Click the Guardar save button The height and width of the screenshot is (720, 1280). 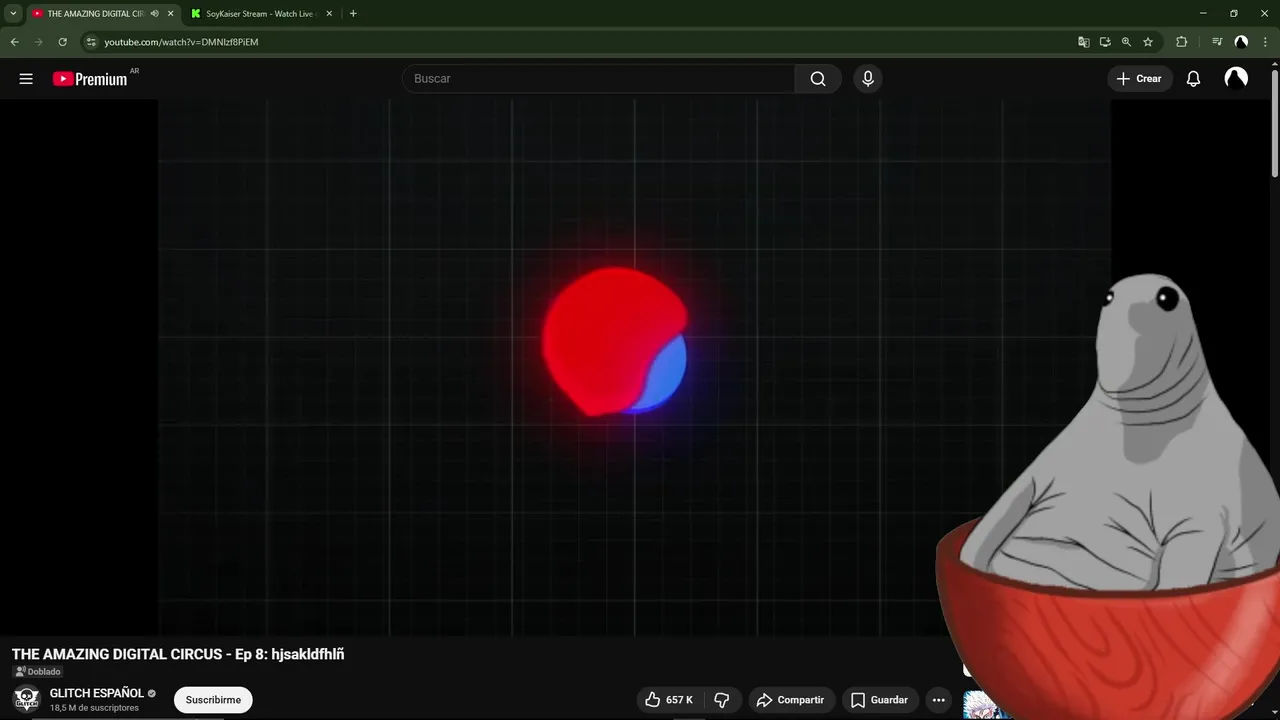click(879, 700)
